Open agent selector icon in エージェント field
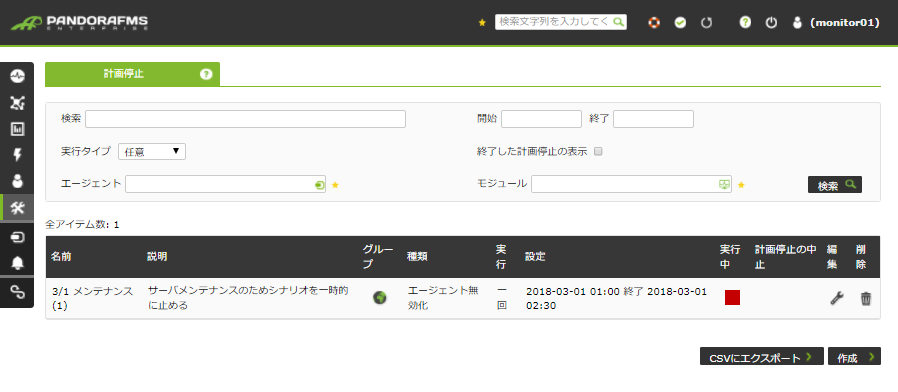The height and width of the screenshot is (392, 898). point(319,185)
